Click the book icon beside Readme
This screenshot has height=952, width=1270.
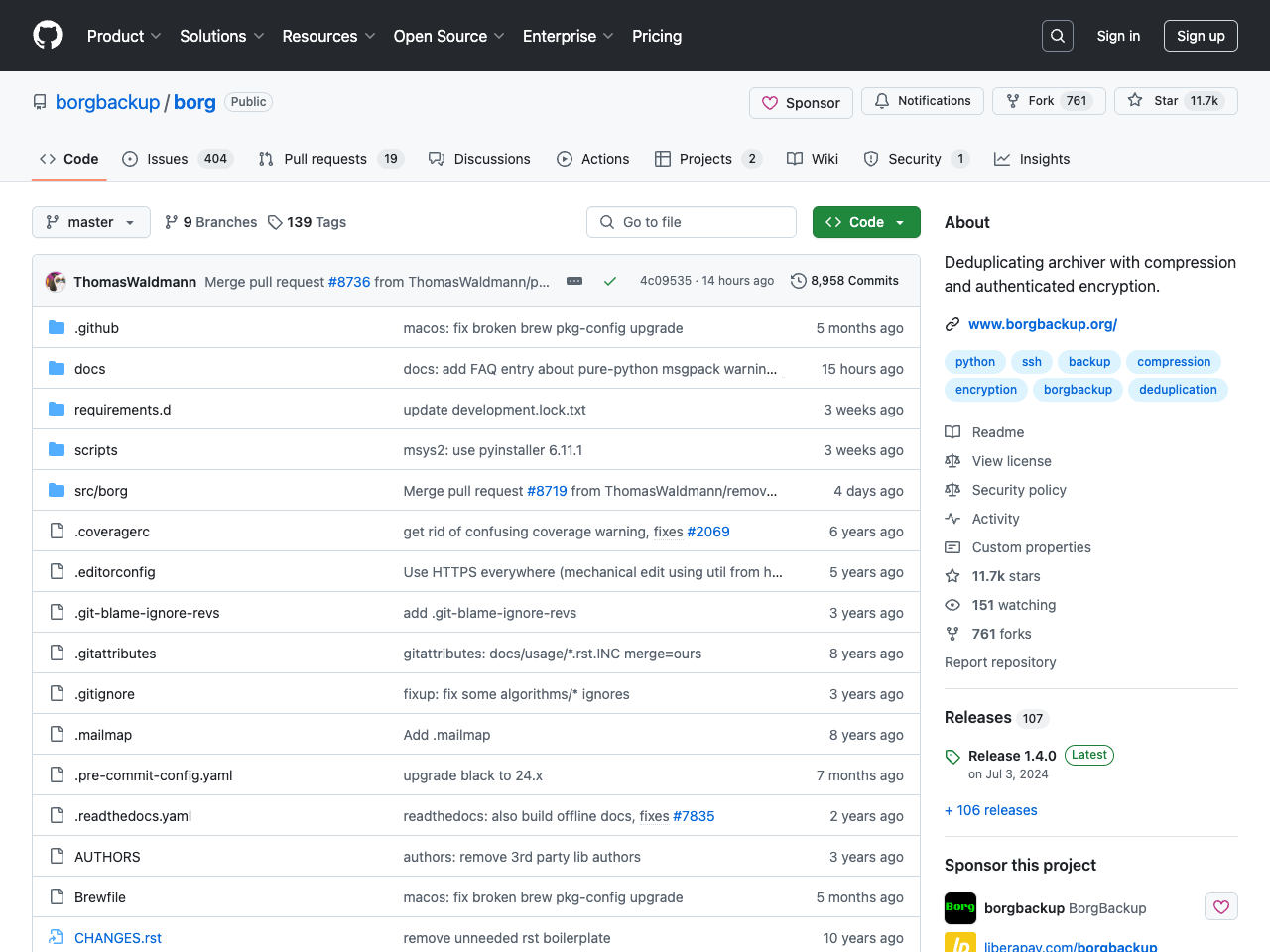pos(952,432)
